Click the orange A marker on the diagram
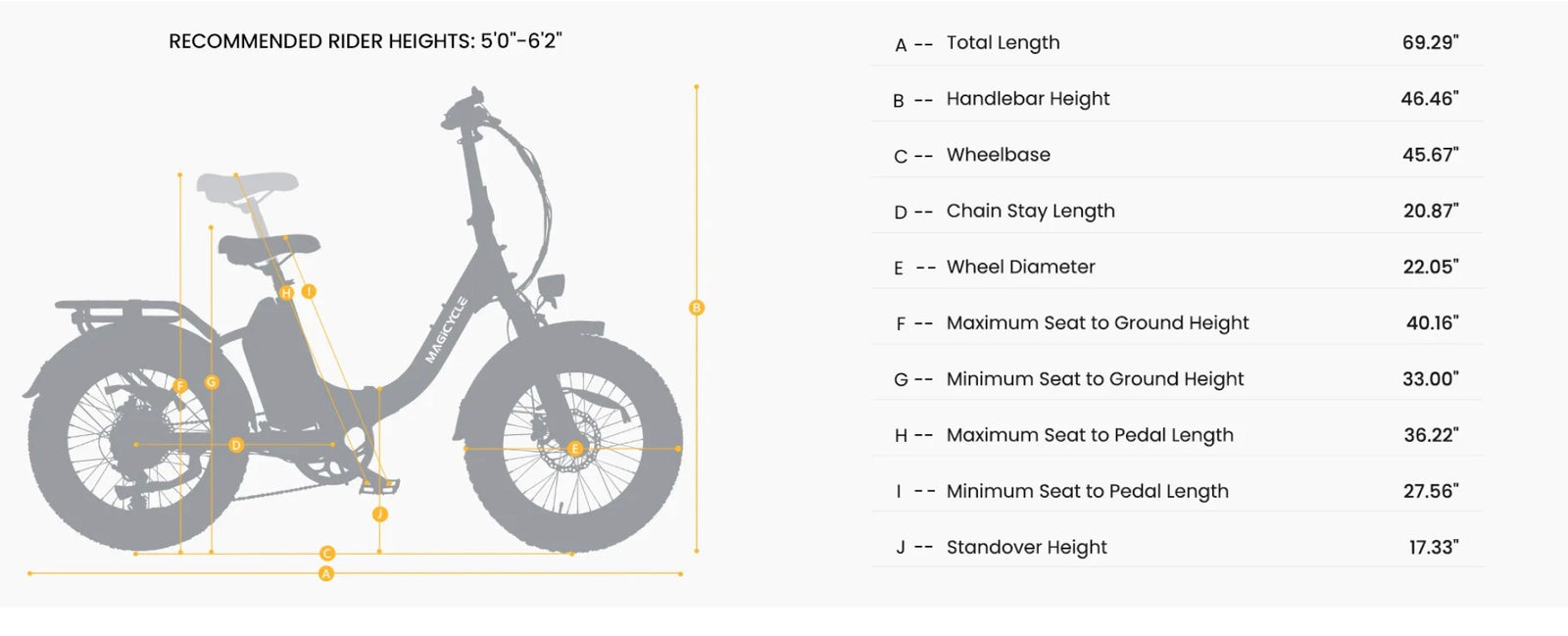This screenshot has height=636, width=1568. click(x=326, y=573)
